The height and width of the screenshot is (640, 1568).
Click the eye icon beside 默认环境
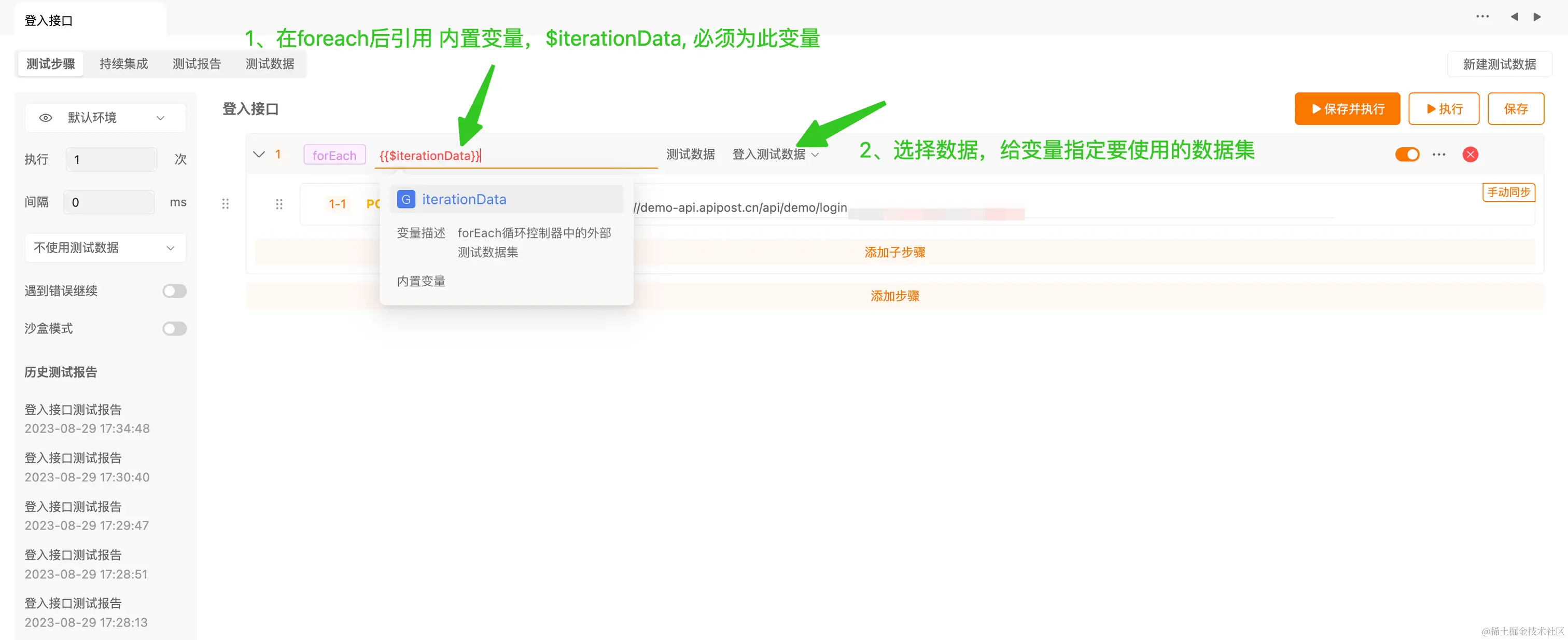tap(46, 118)
